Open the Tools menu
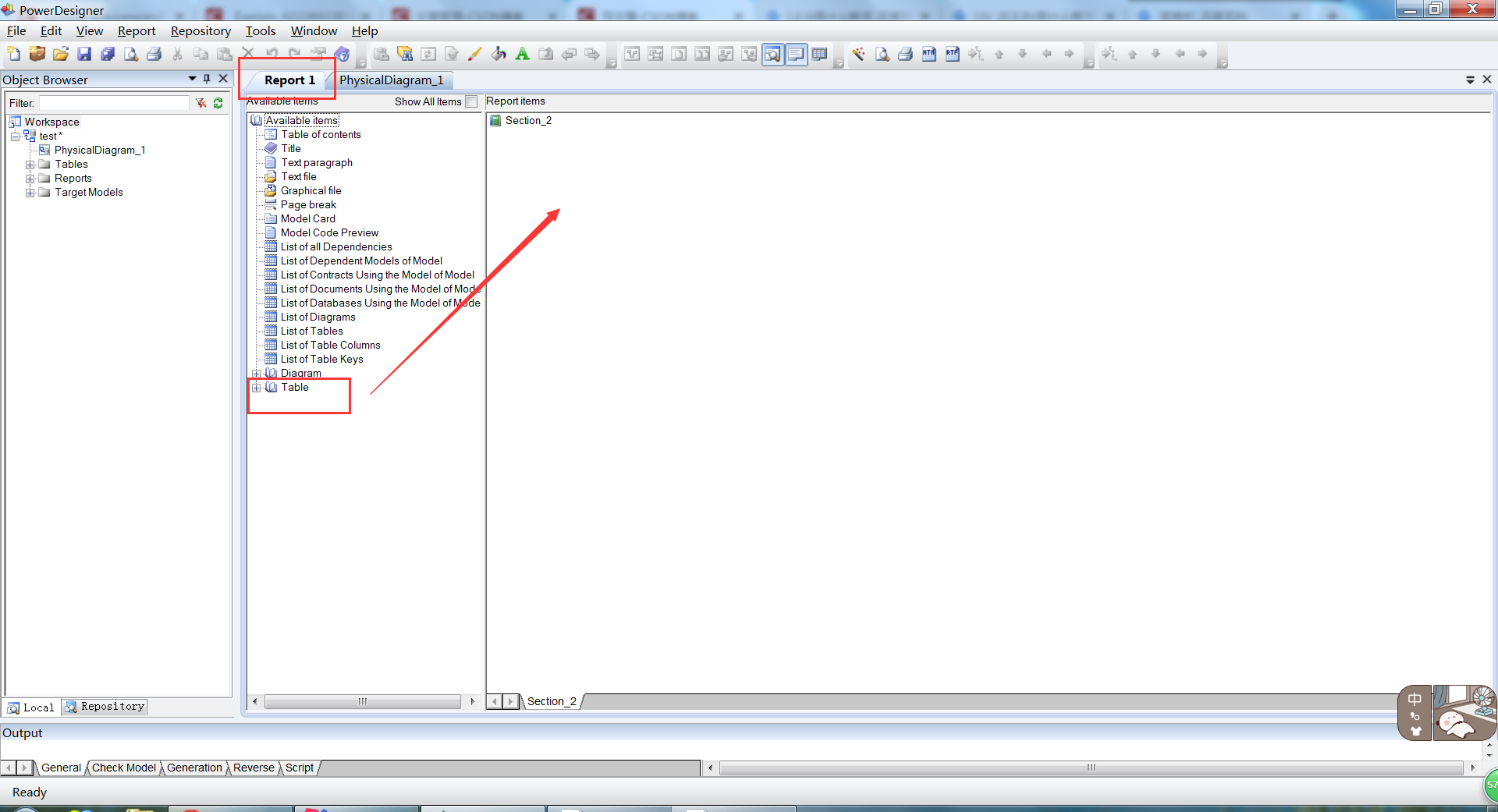Screen dimensions: 1498x812 pos(261,30)
